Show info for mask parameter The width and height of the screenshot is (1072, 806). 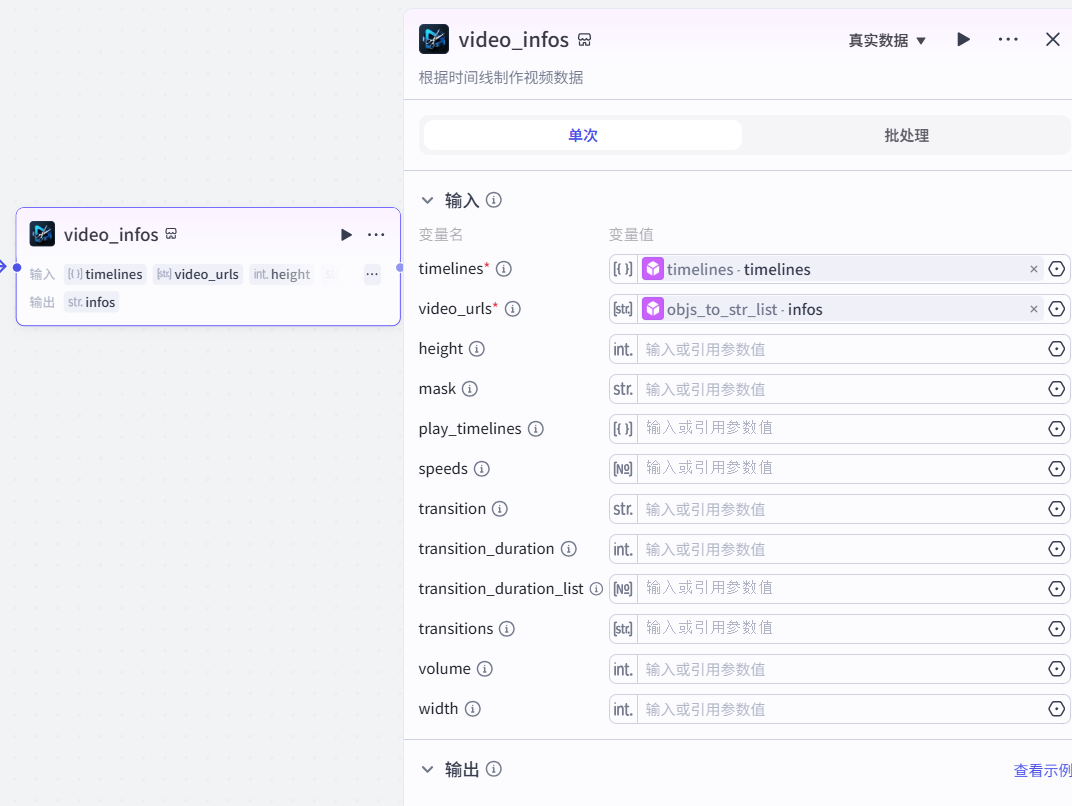click(470, 389)
